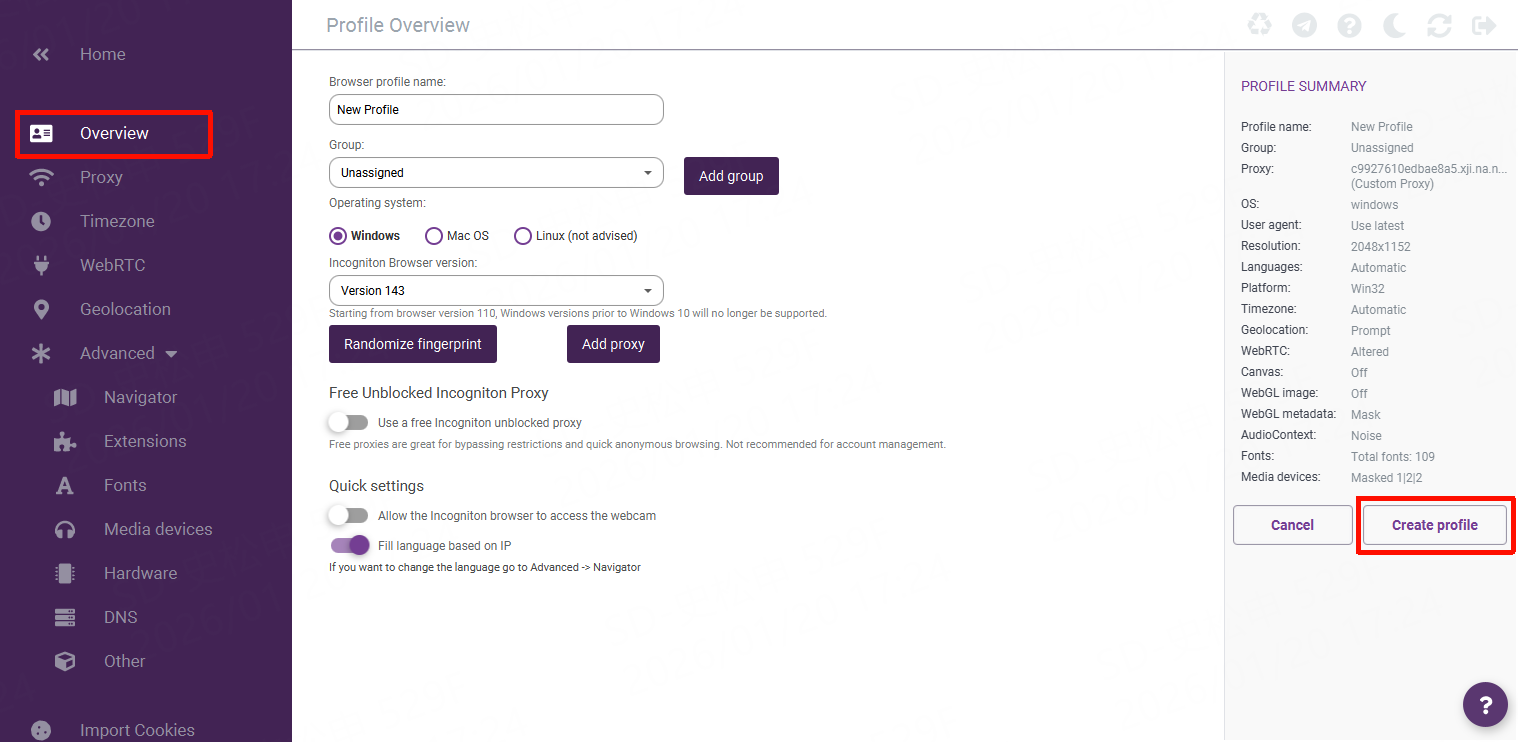Open the recycle bin icon in header

tap(1259, 25)
